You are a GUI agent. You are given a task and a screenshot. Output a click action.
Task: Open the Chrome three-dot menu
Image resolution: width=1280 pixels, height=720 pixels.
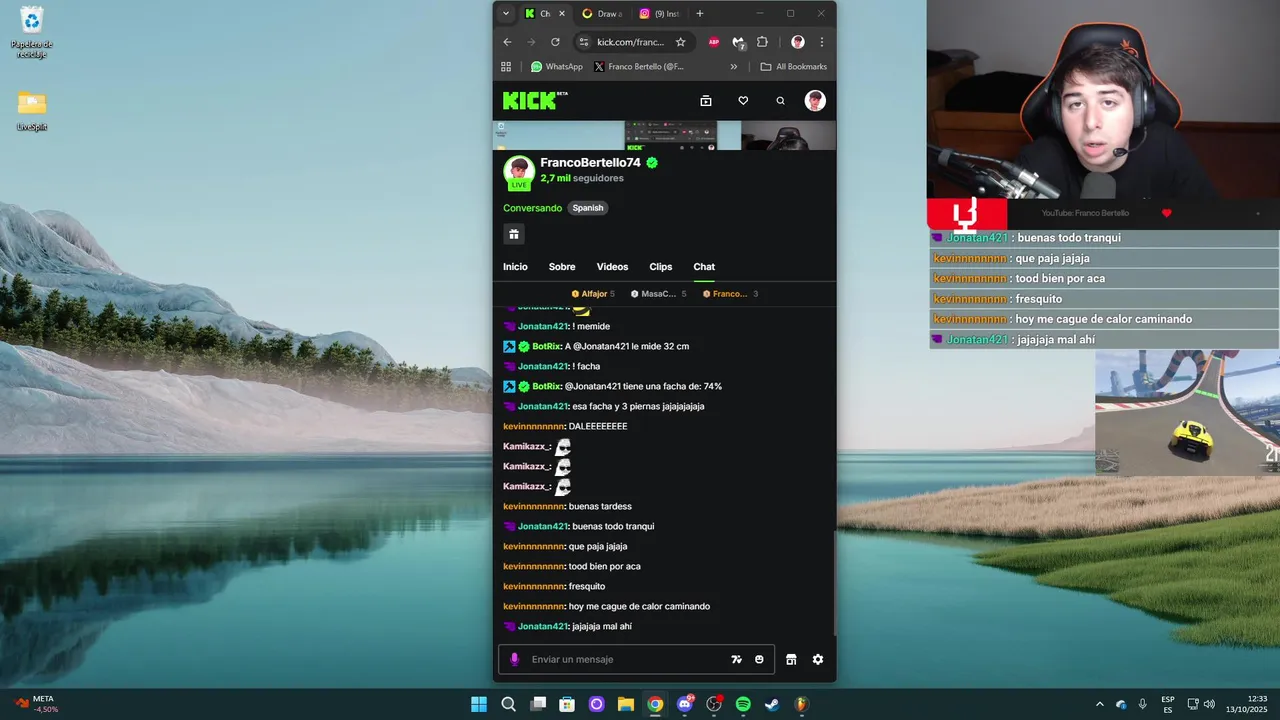pyautogui.click(x=822, y=42)
